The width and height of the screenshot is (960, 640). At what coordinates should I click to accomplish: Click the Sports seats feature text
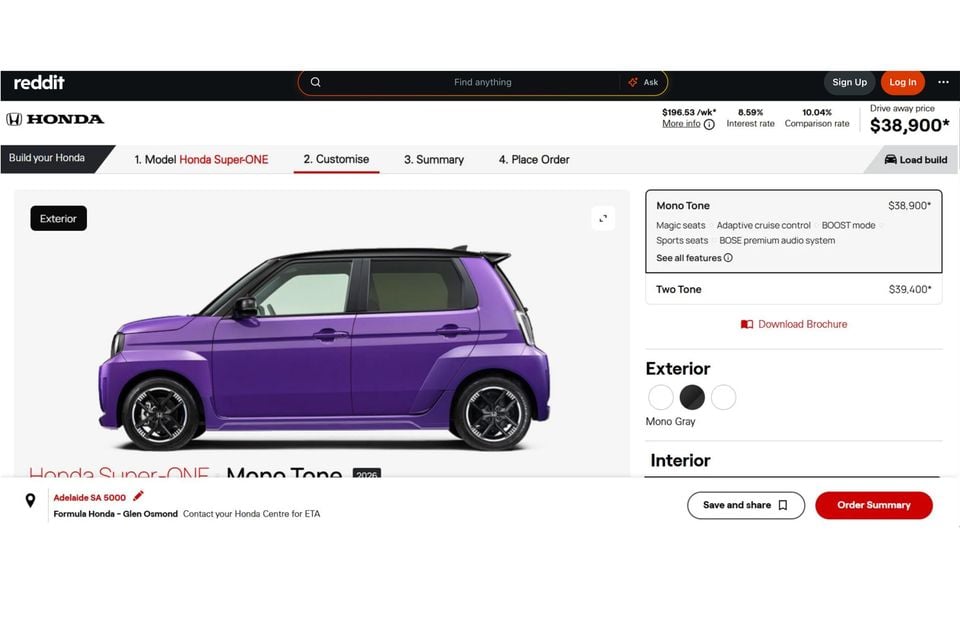tap(682, 241)
